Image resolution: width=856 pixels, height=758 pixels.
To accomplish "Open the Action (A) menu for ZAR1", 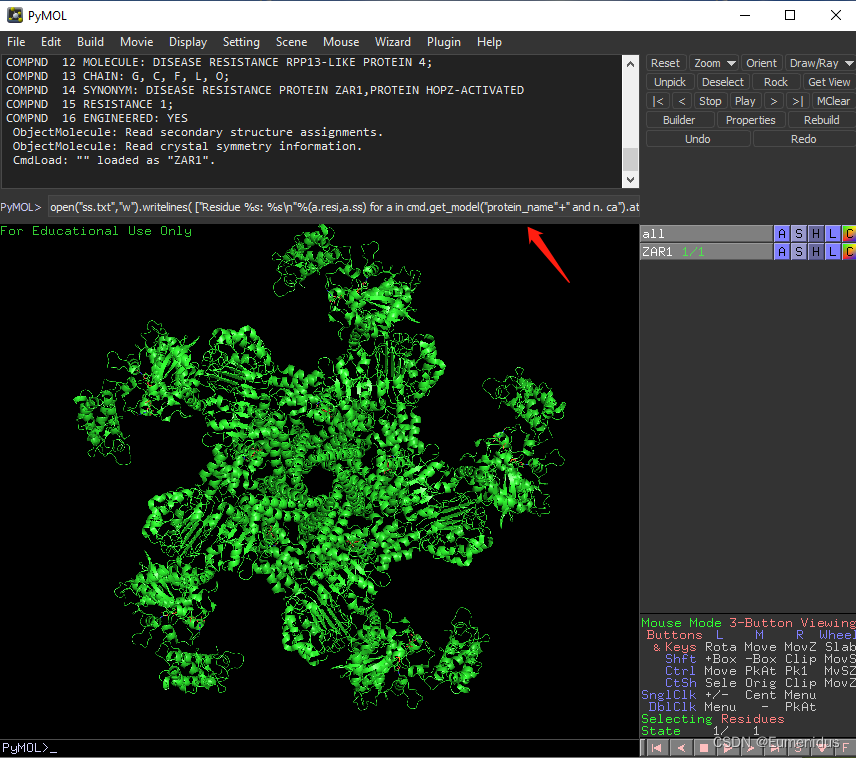I will coord(782,252).
